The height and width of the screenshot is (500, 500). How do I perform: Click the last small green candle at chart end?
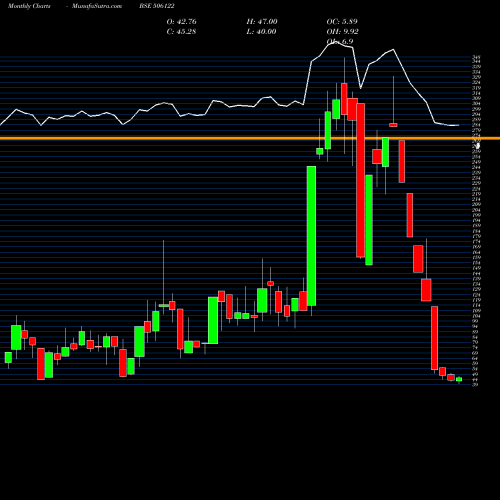(459, 379)
